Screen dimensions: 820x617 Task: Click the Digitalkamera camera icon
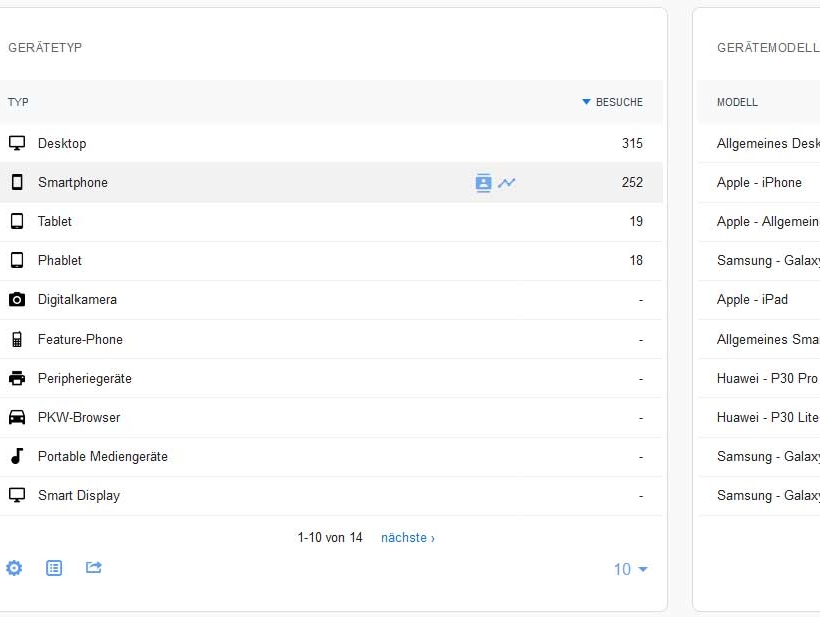17,300
